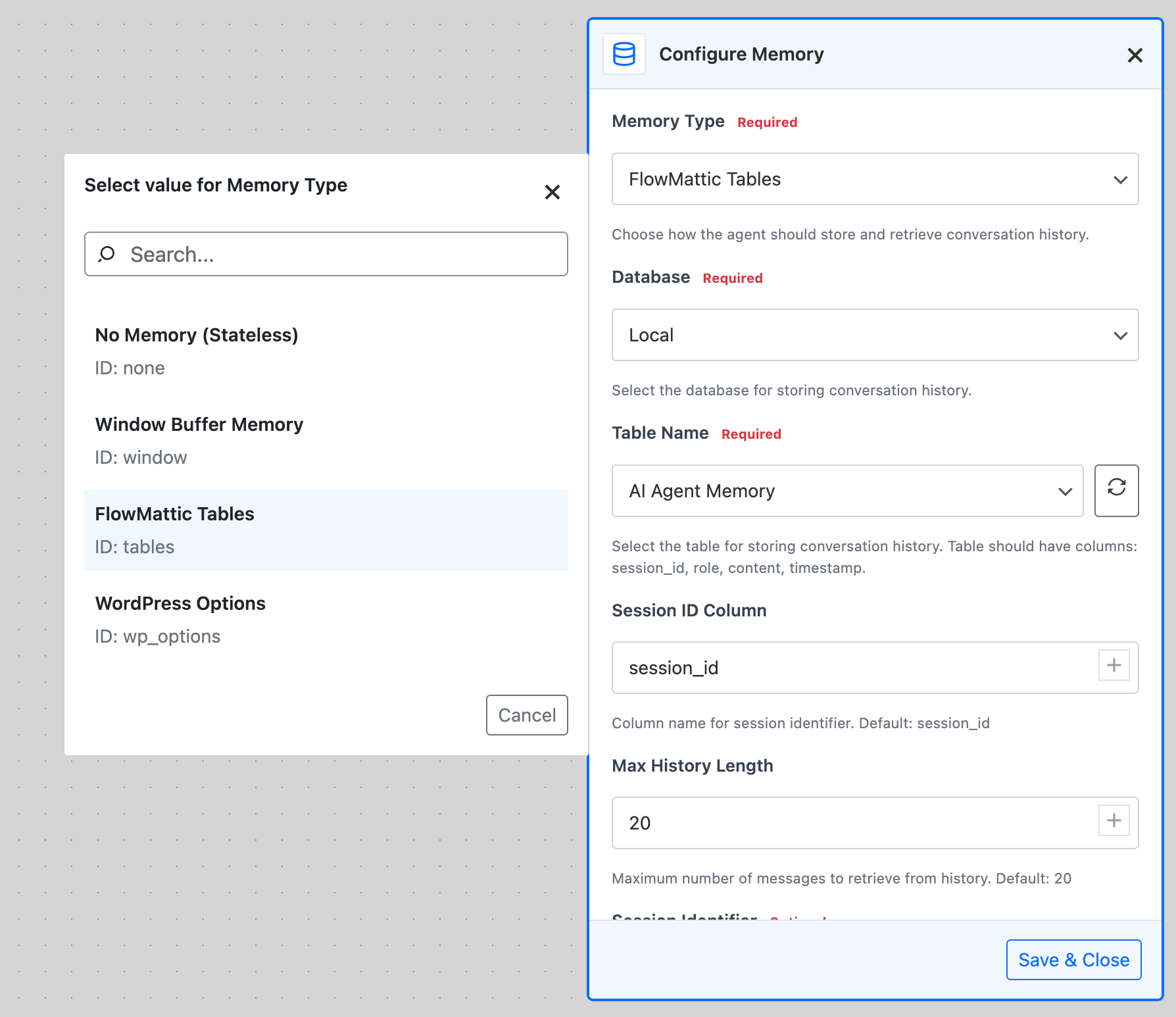Close the Configure Memory panel
The height and width of the screenshot is (1017, 1176).
1135,55
